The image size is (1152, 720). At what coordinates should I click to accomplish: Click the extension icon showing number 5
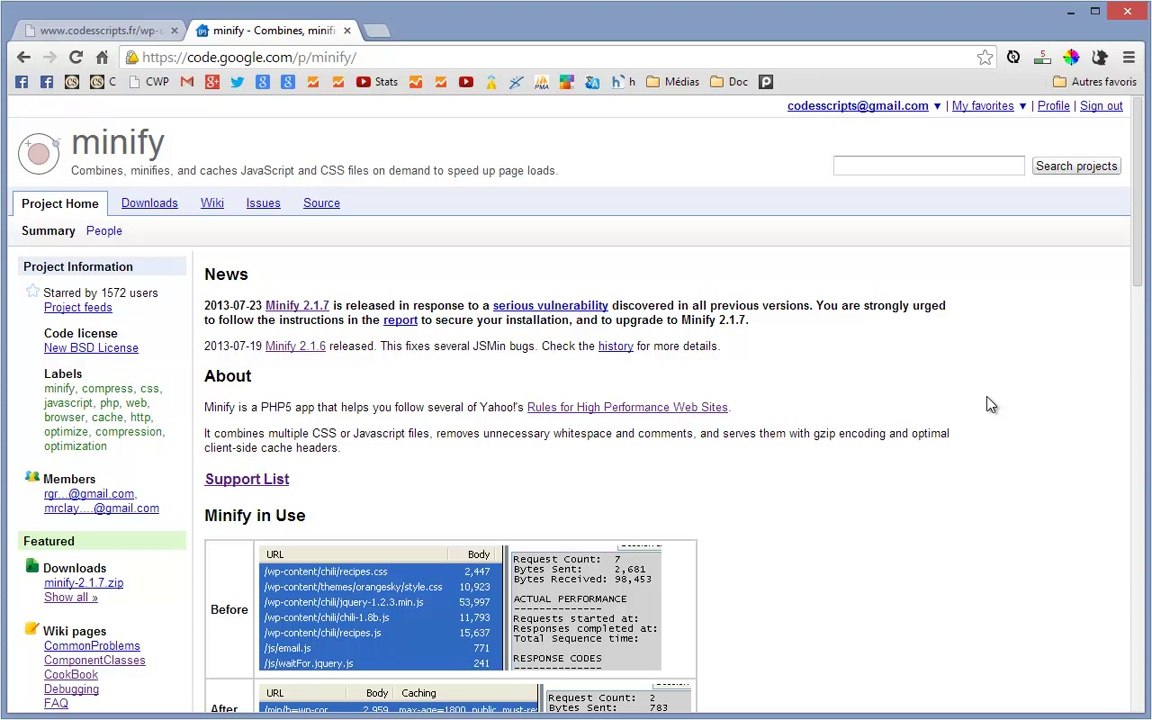(x=1042, y=57)
